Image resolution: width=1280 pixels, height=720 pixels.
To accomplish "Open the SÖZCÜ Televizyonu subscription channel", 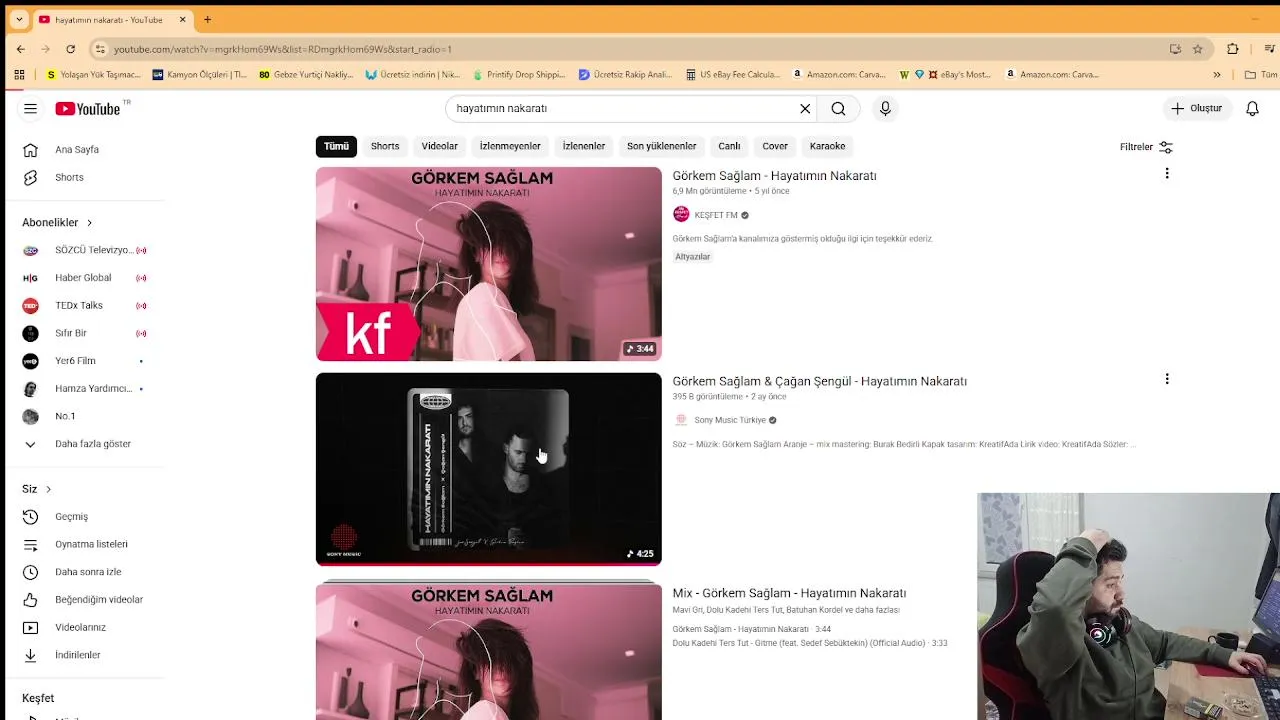I will pos(85,250).
